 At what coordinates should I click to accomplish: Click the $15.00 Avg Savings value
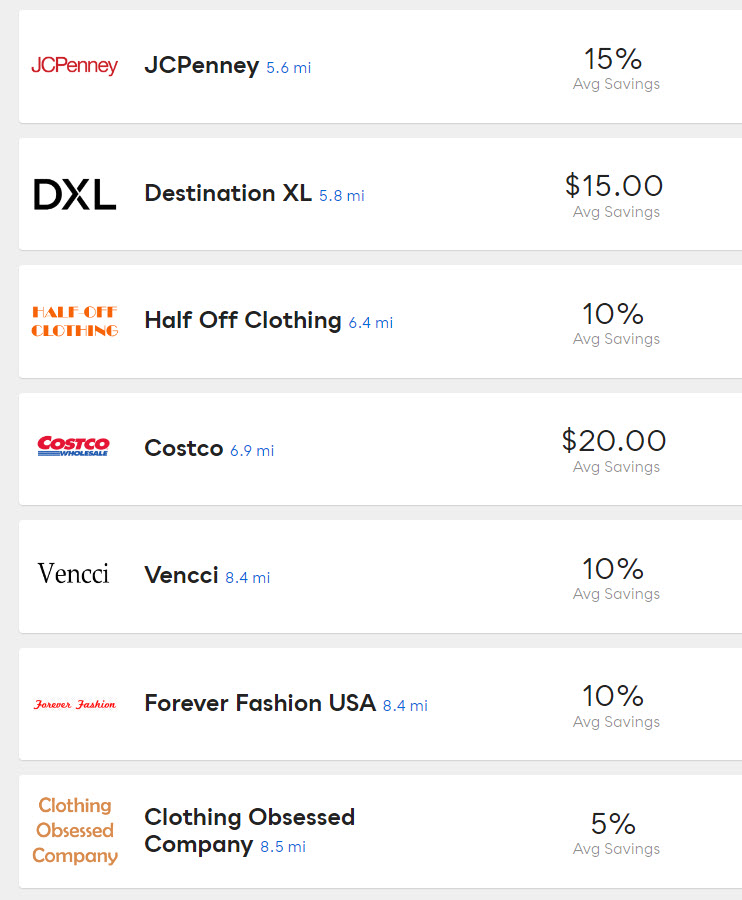(x=614, y=186)
